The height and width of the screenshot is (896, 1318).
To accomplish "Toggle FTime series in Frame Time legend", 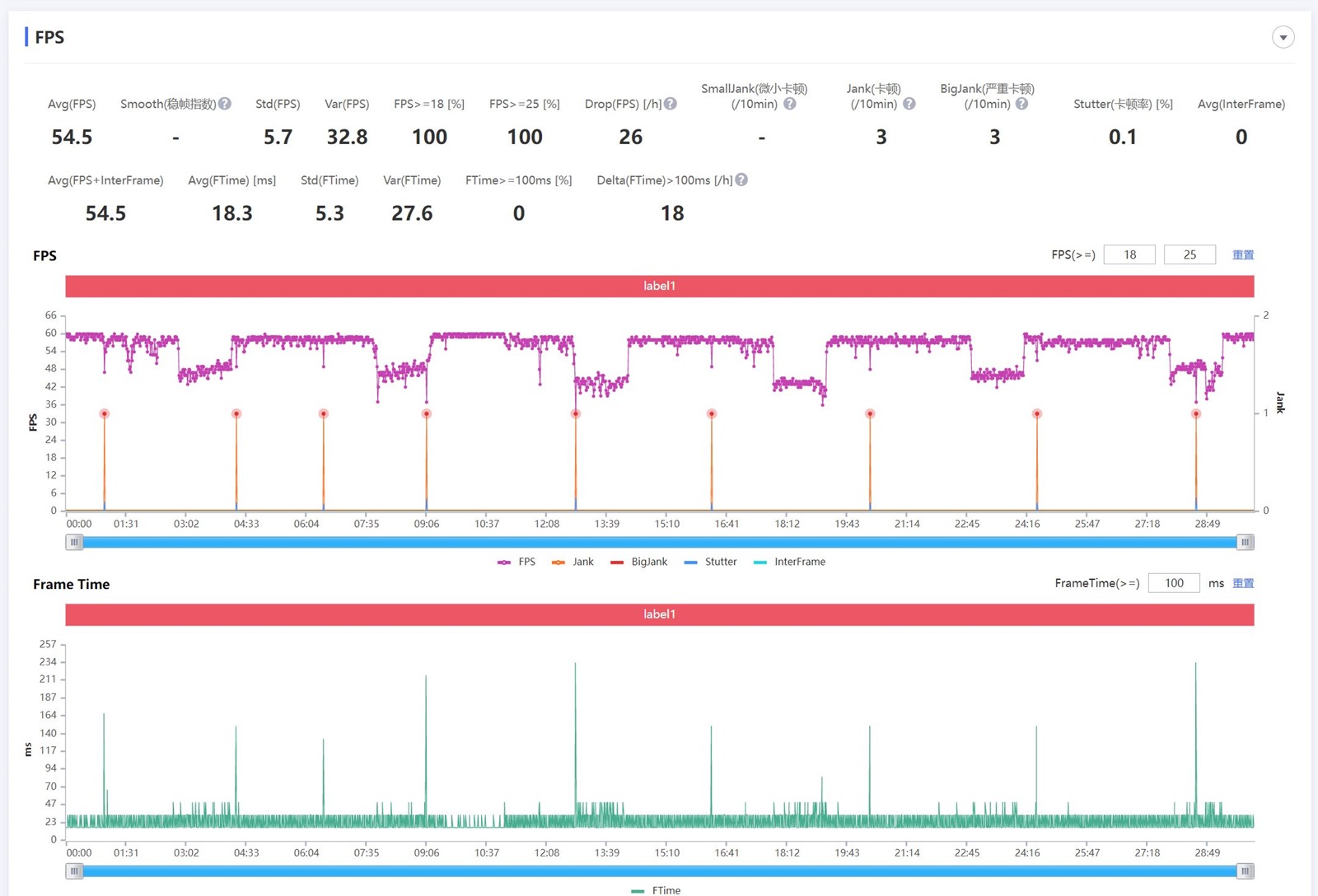I will pos(657,890).
